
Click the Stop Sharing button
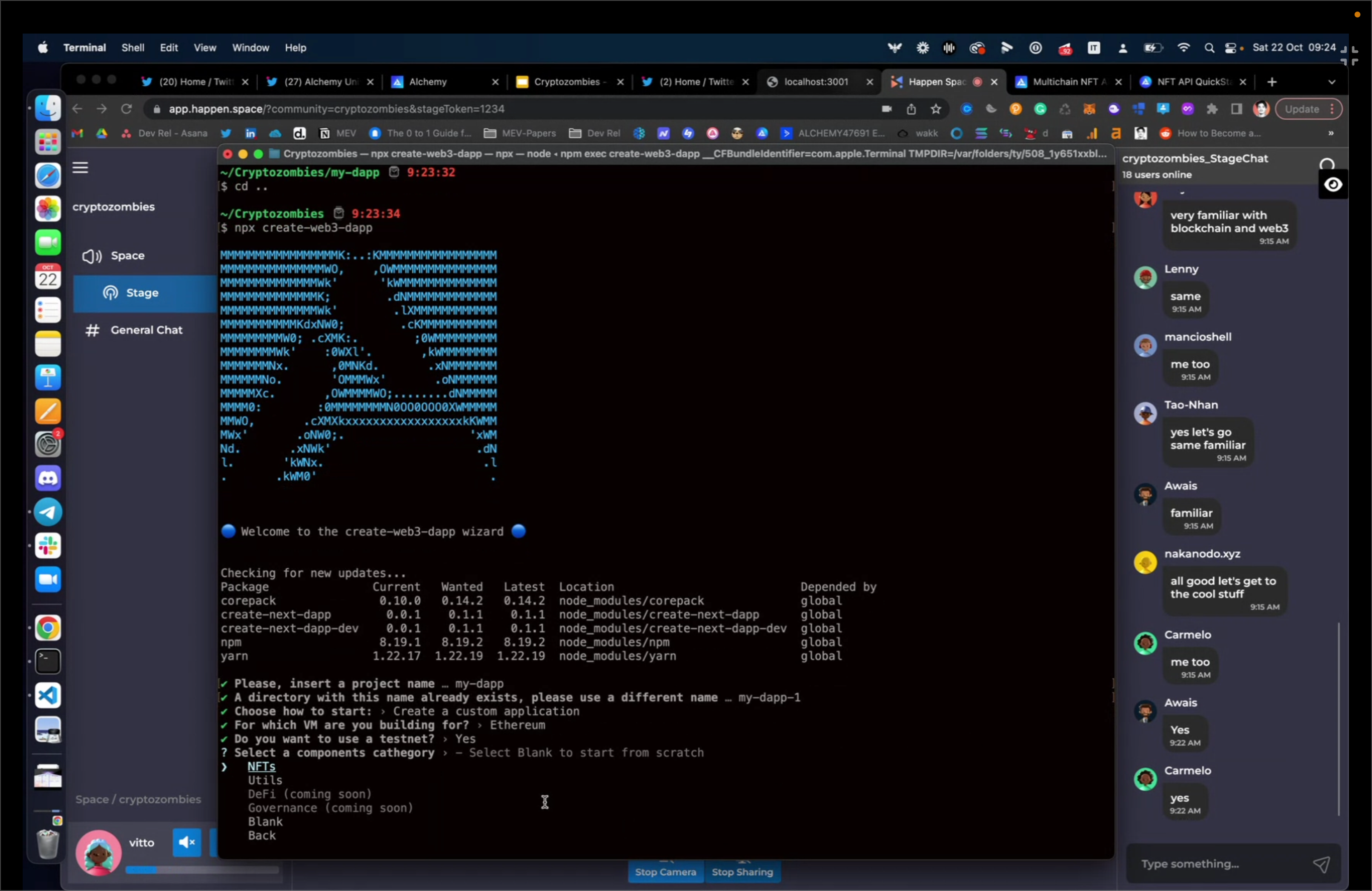pyautogui.click(x=743, y=872)
